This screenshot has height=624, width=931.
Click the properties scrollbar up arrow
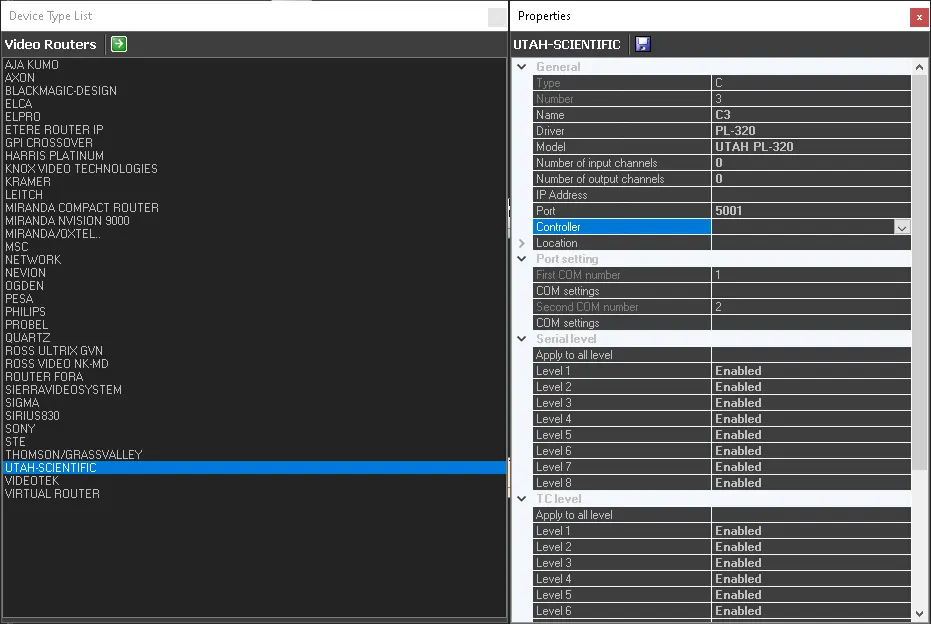tap(920, 67)
